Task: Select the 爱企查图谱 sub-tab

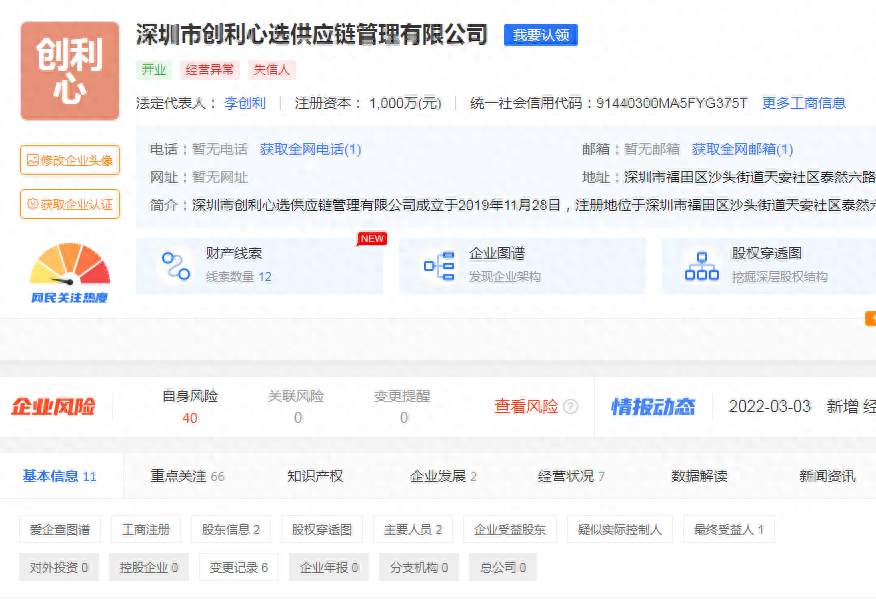Action: point(60,529)
